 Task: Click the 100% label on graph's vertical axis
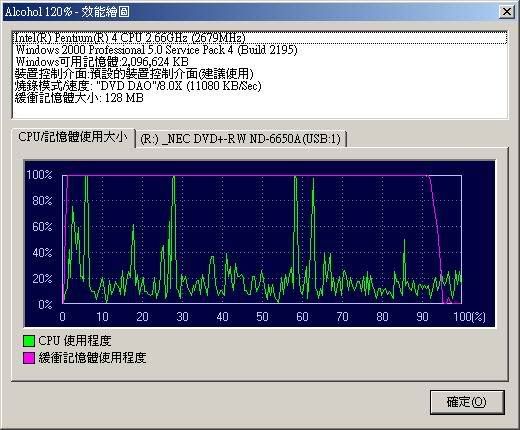[39, 175]
